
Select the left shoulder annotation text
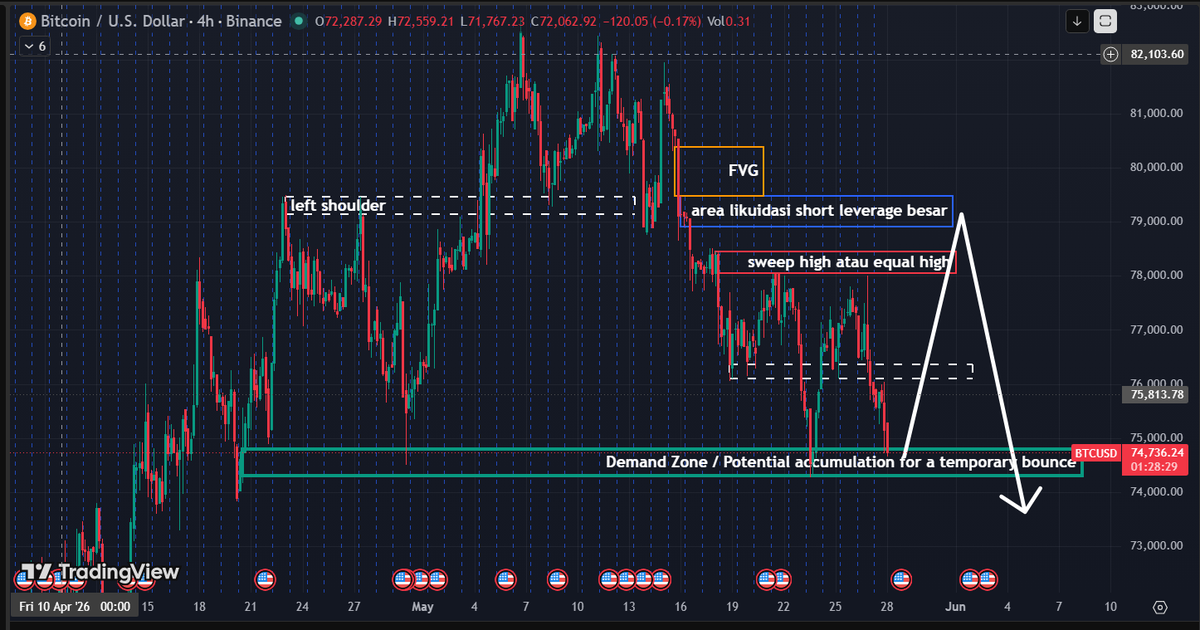click(337, 205)
